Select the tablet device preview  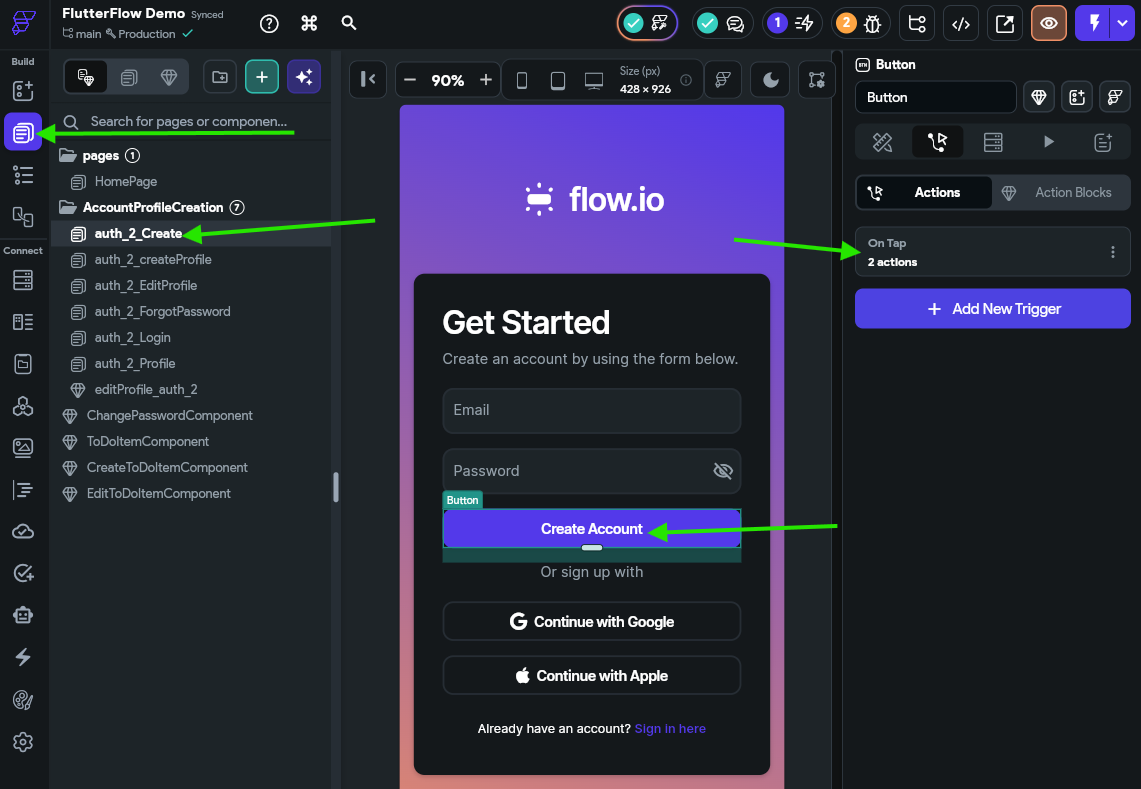pos(557,80)
